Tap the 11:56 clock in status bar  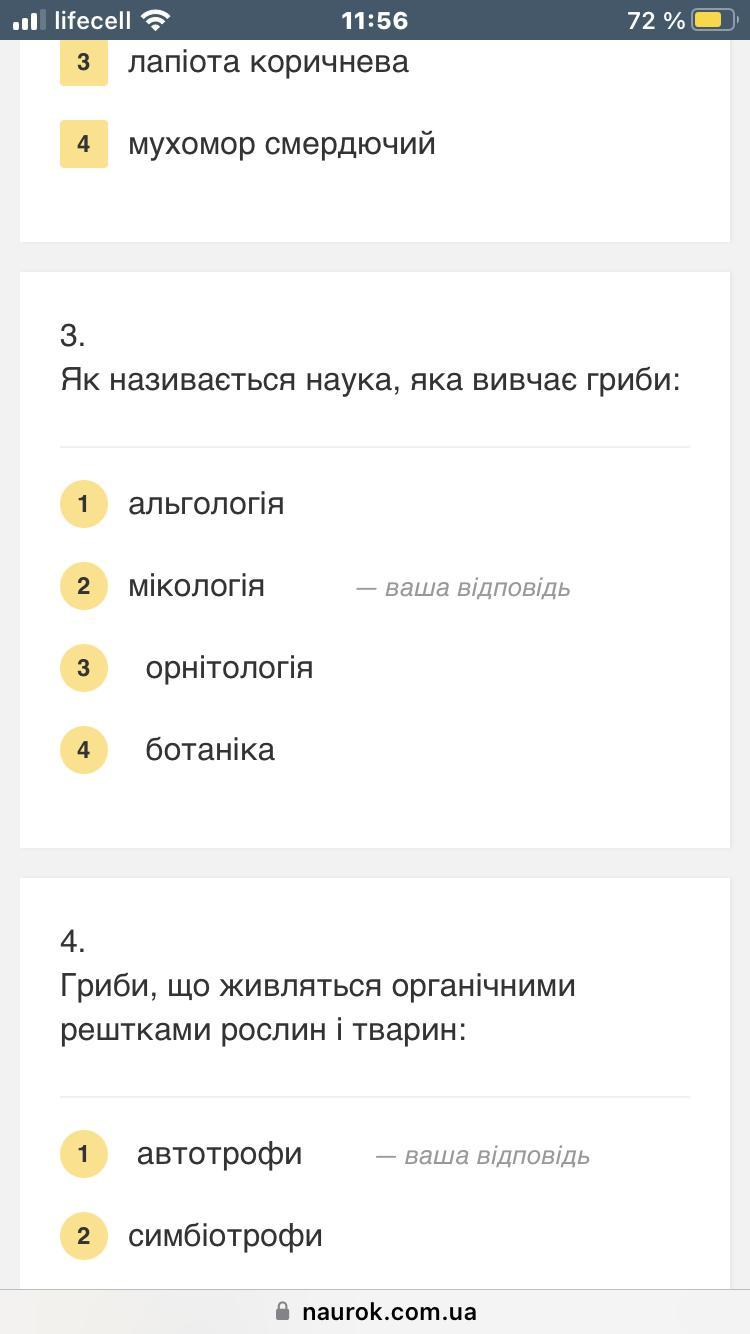coord(375,20)
